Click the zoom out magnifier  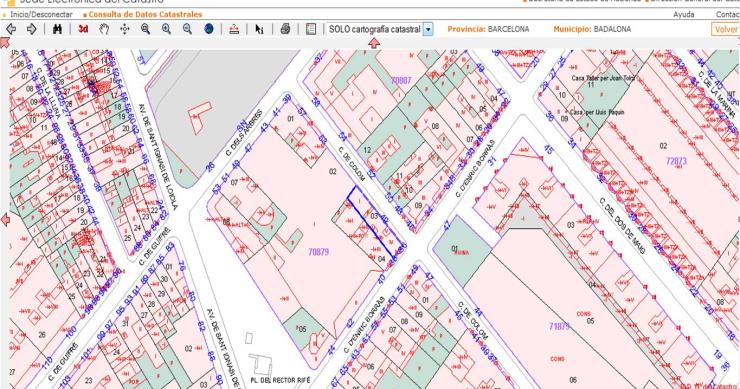tap(187, 29)
